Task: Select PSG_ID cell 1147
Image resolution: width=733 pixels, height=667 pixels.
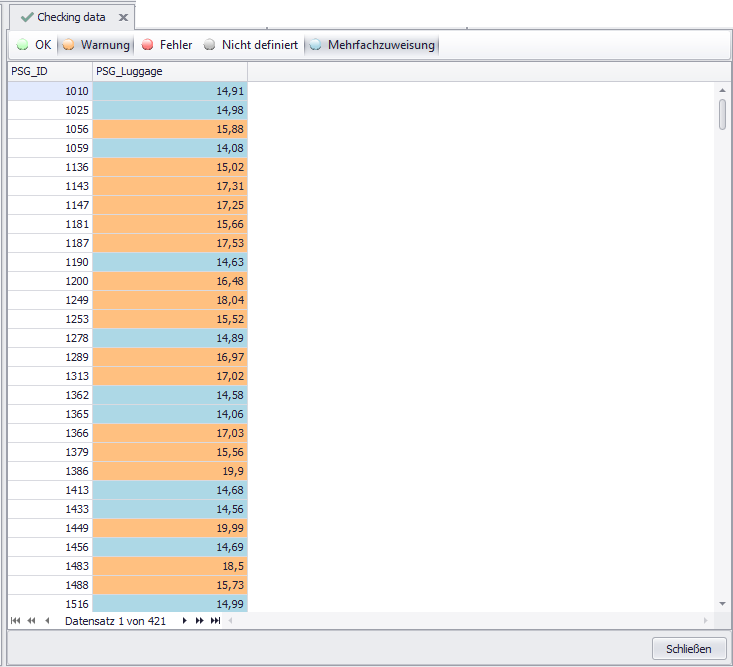Action: tap(50, 205)
